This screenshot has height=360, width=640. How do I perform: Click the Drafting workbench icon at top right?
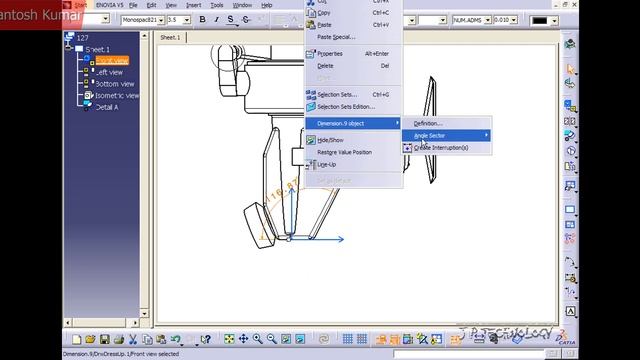click(x=570, y=44)
